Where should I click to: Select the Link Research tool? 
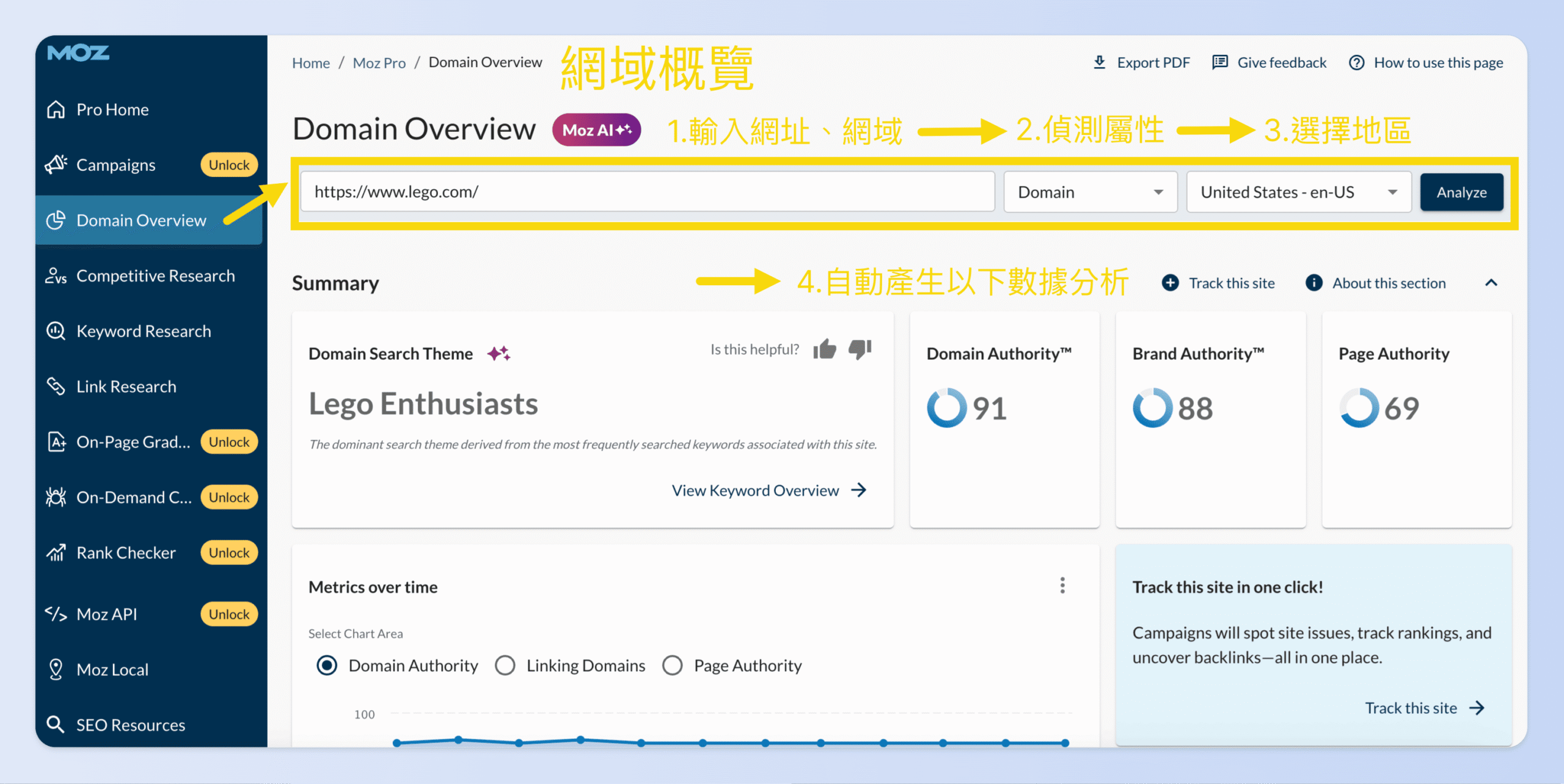click(x=126, y=386)
